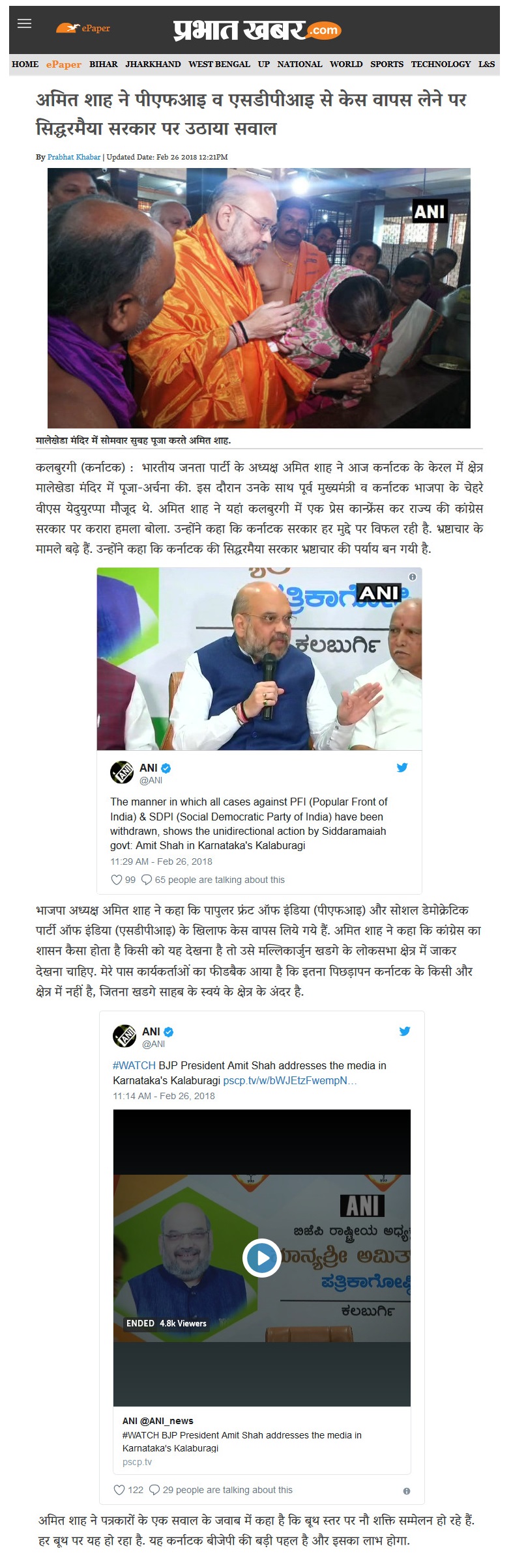Open the first tweet's reply bubble icon
This screenshot has width=511, height=1568.
tap(147, 880)
